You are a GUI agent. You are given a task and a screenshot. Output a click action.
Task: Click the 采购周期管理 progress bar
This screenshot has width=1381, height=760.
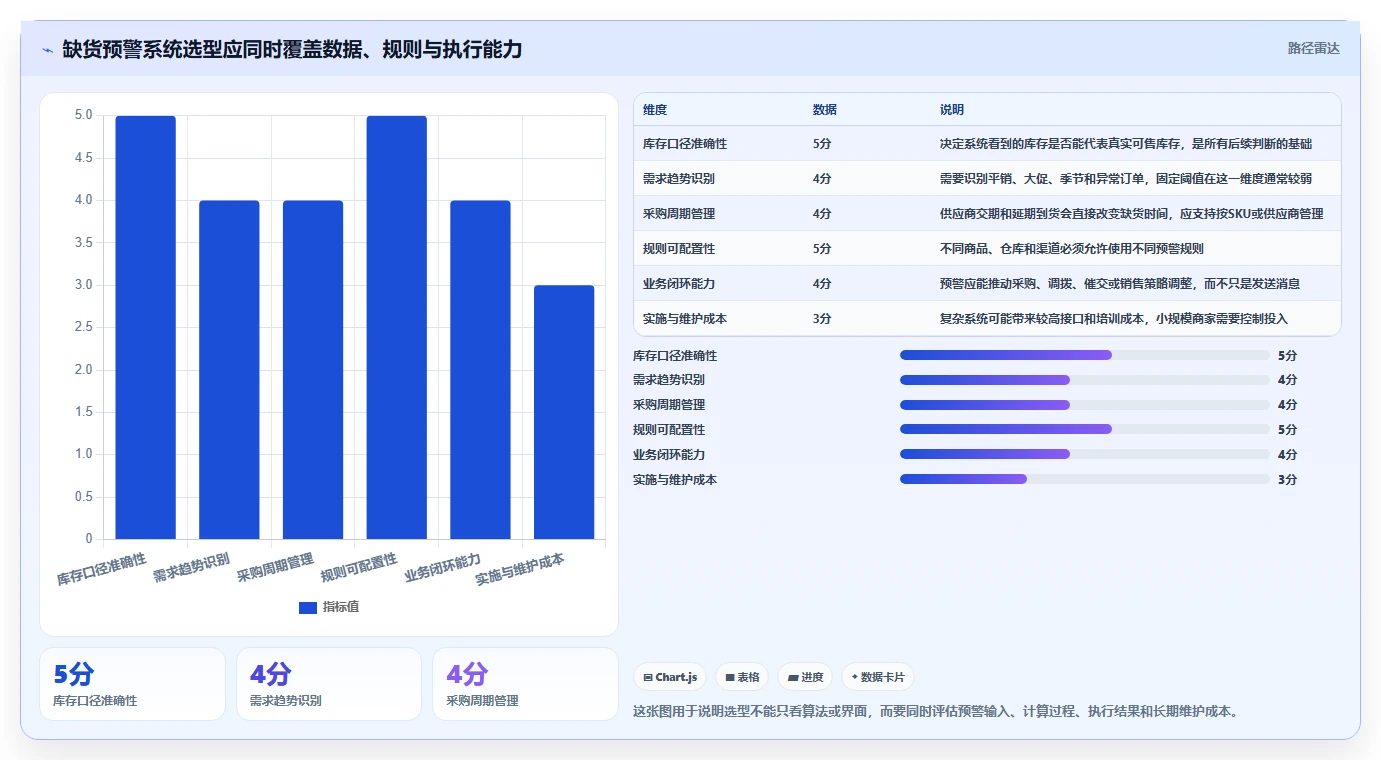[x=1085, y=405]
